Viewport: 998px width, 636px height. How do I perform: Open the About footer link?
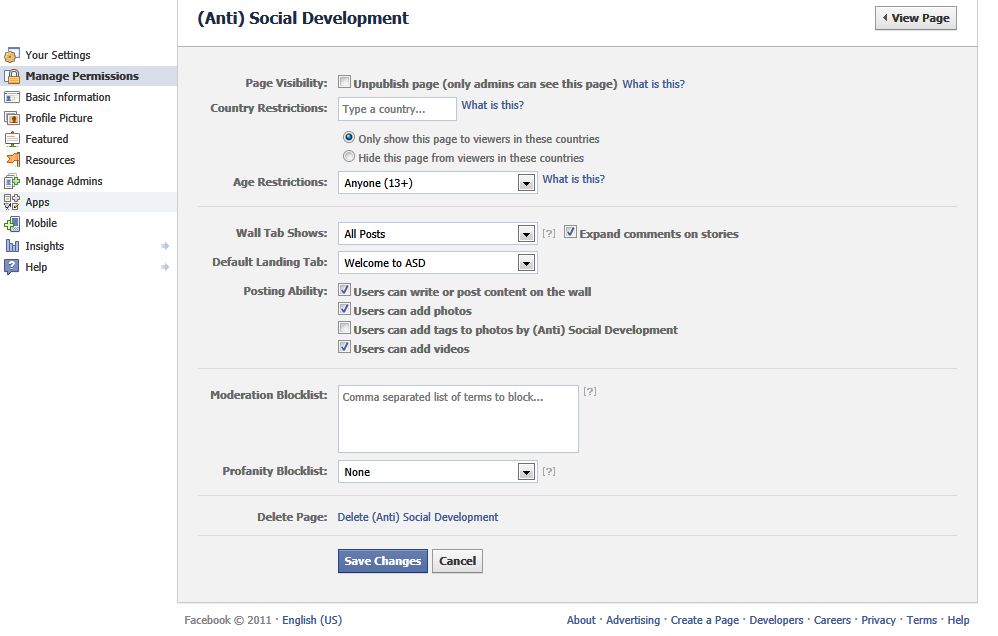(581, 620)
